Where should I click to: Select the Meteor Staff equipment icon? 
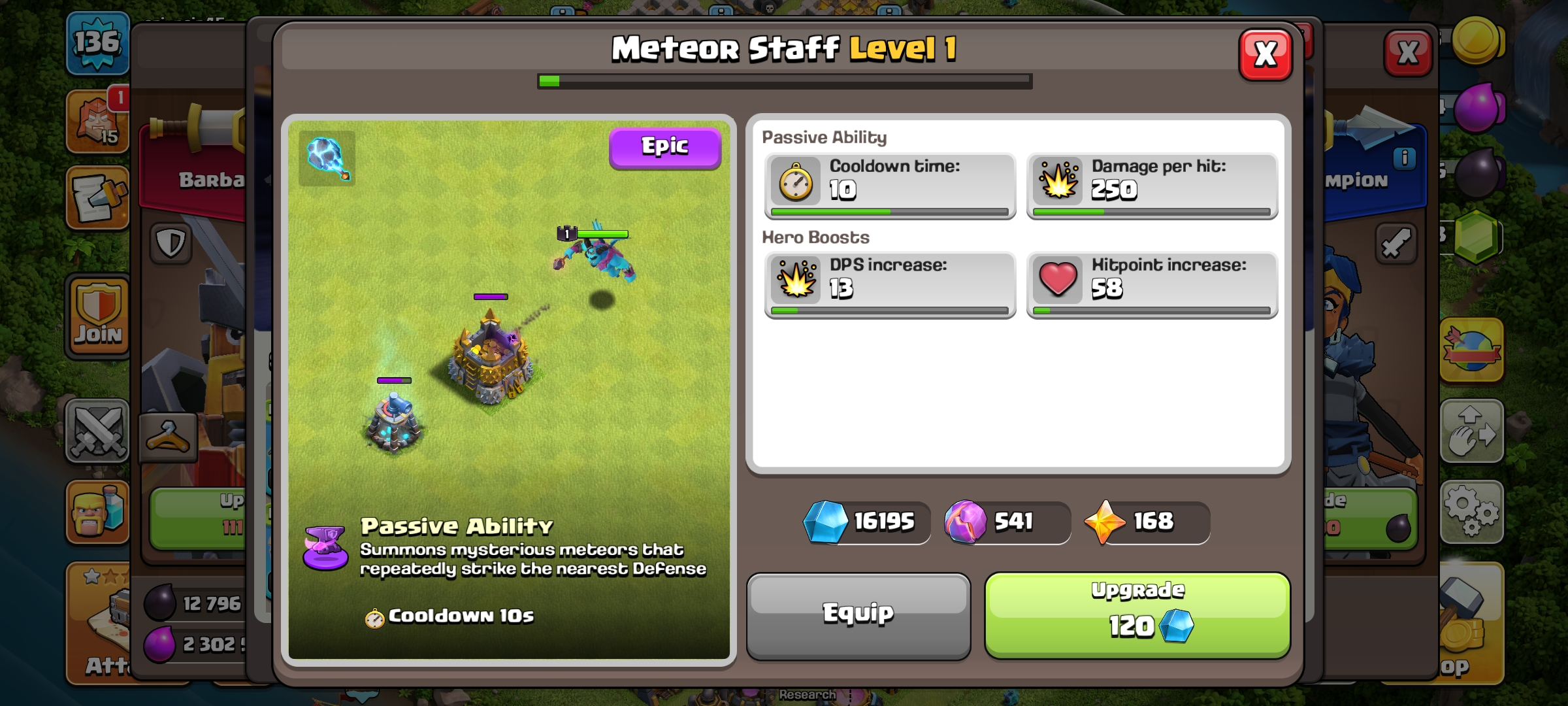327,158
